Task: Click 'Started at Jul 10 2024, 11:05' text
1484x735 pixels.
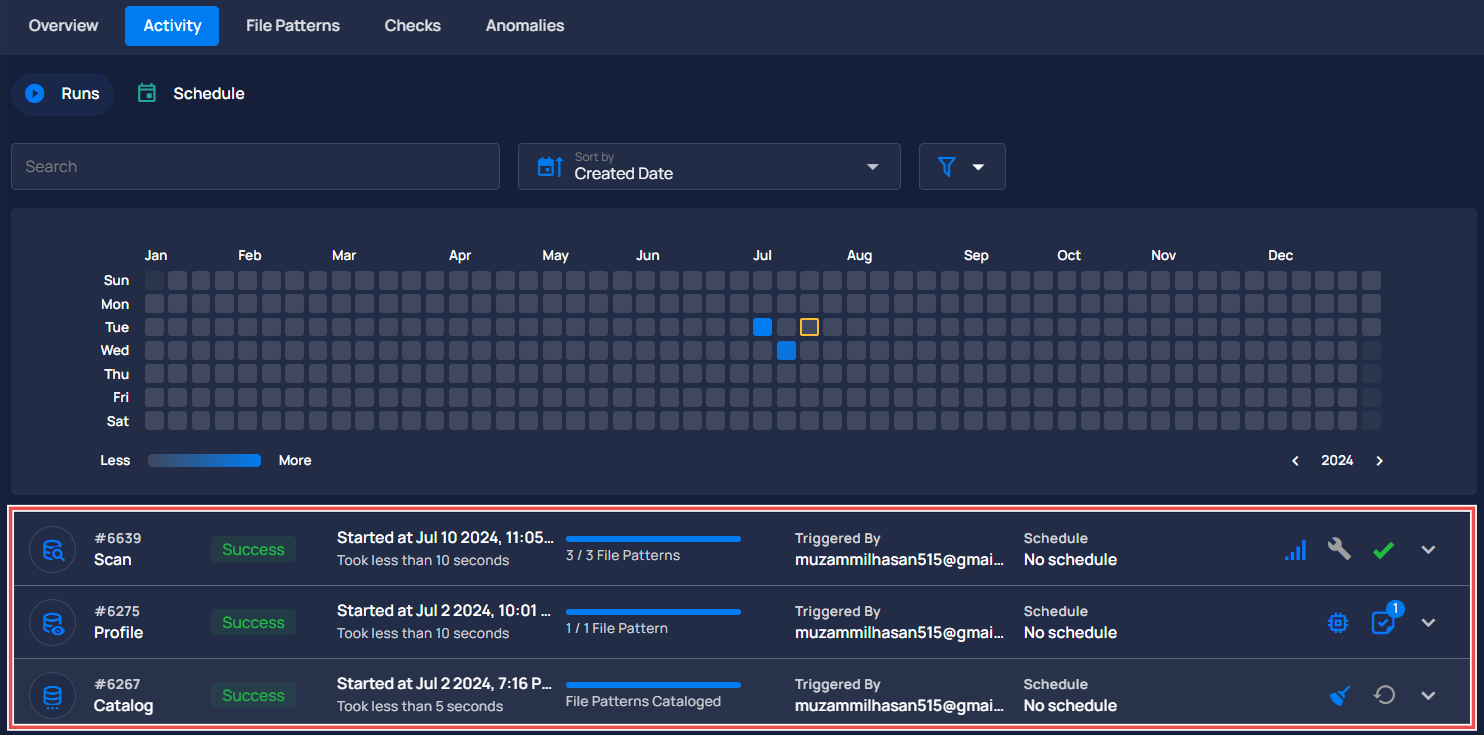Action: (445, 537)
